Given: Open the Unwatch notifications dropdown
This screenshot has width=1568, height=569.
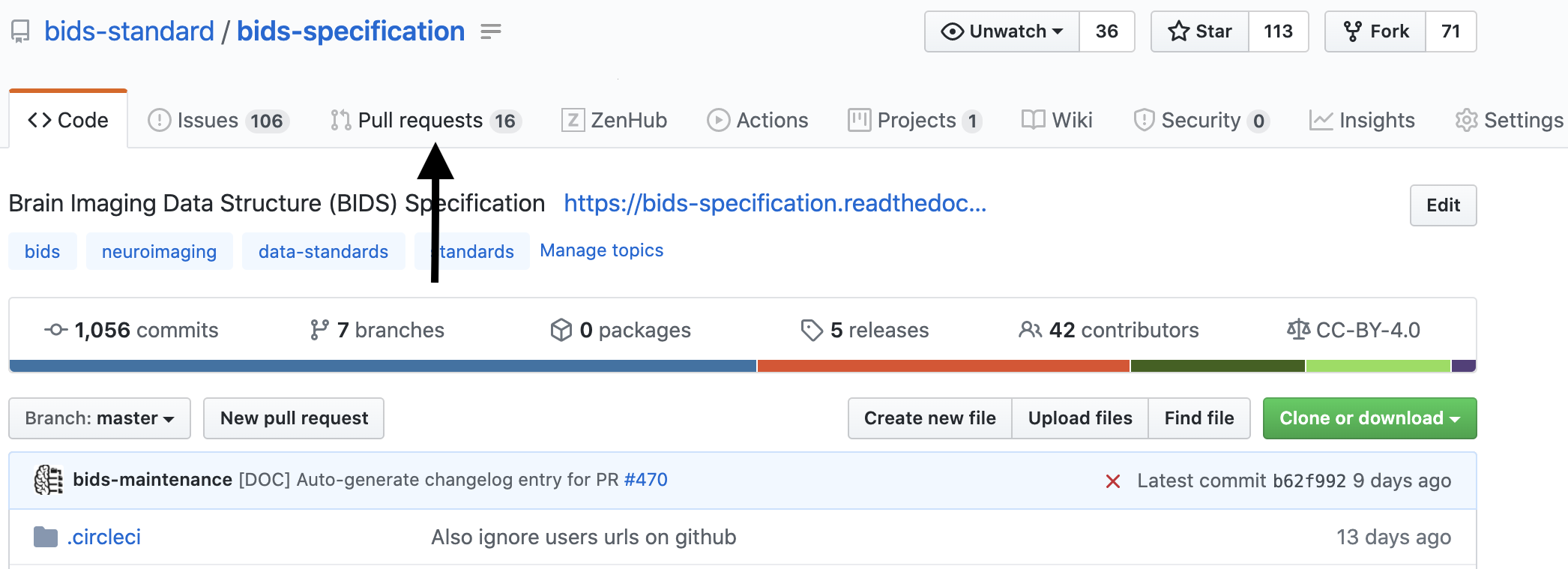Looking at the screenshot, I should click(x=1002, y=31).
